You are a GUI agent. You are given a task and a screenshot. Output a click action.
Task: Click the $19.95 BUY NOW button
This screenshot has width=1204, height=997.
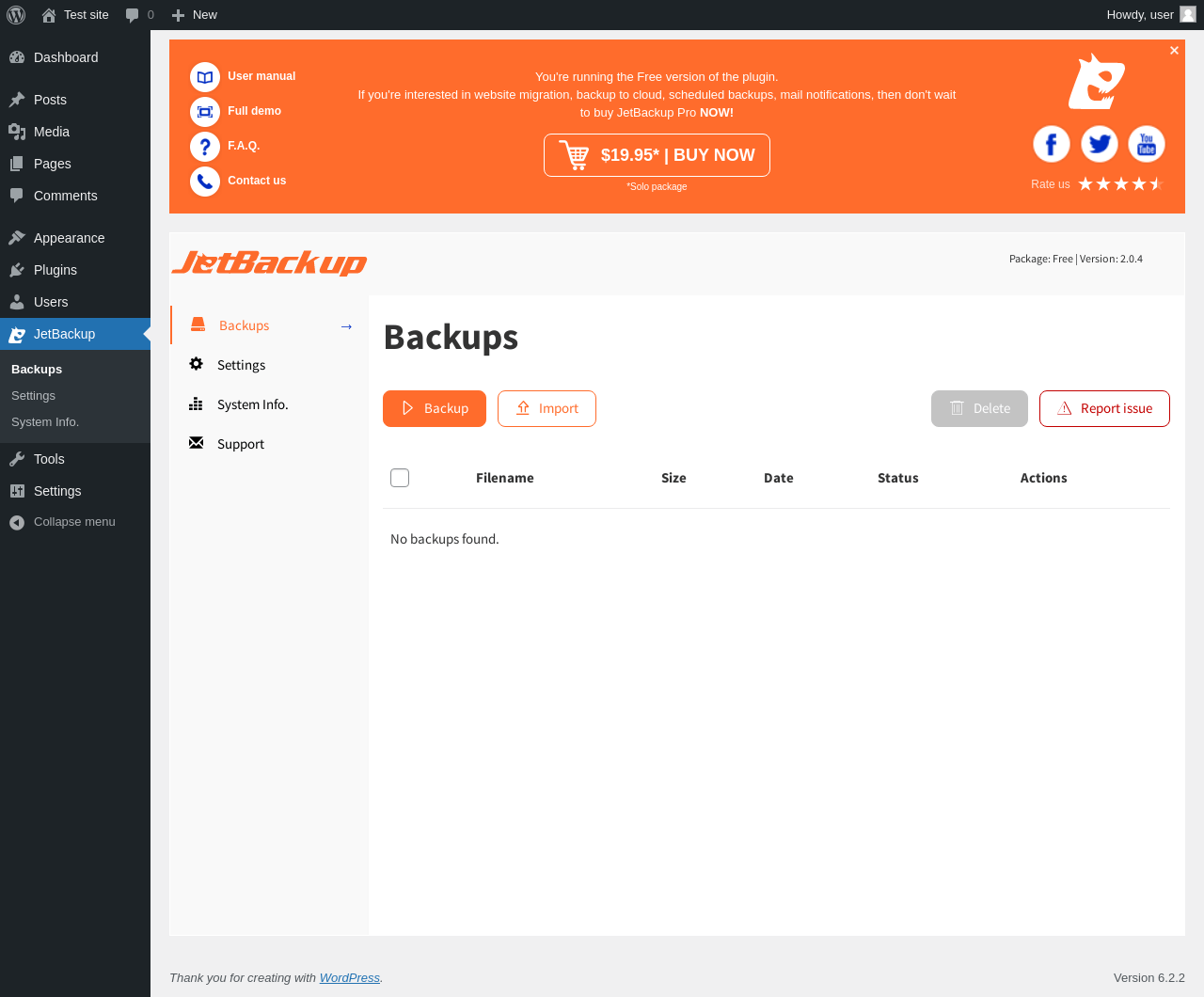(x=657, y=155)
